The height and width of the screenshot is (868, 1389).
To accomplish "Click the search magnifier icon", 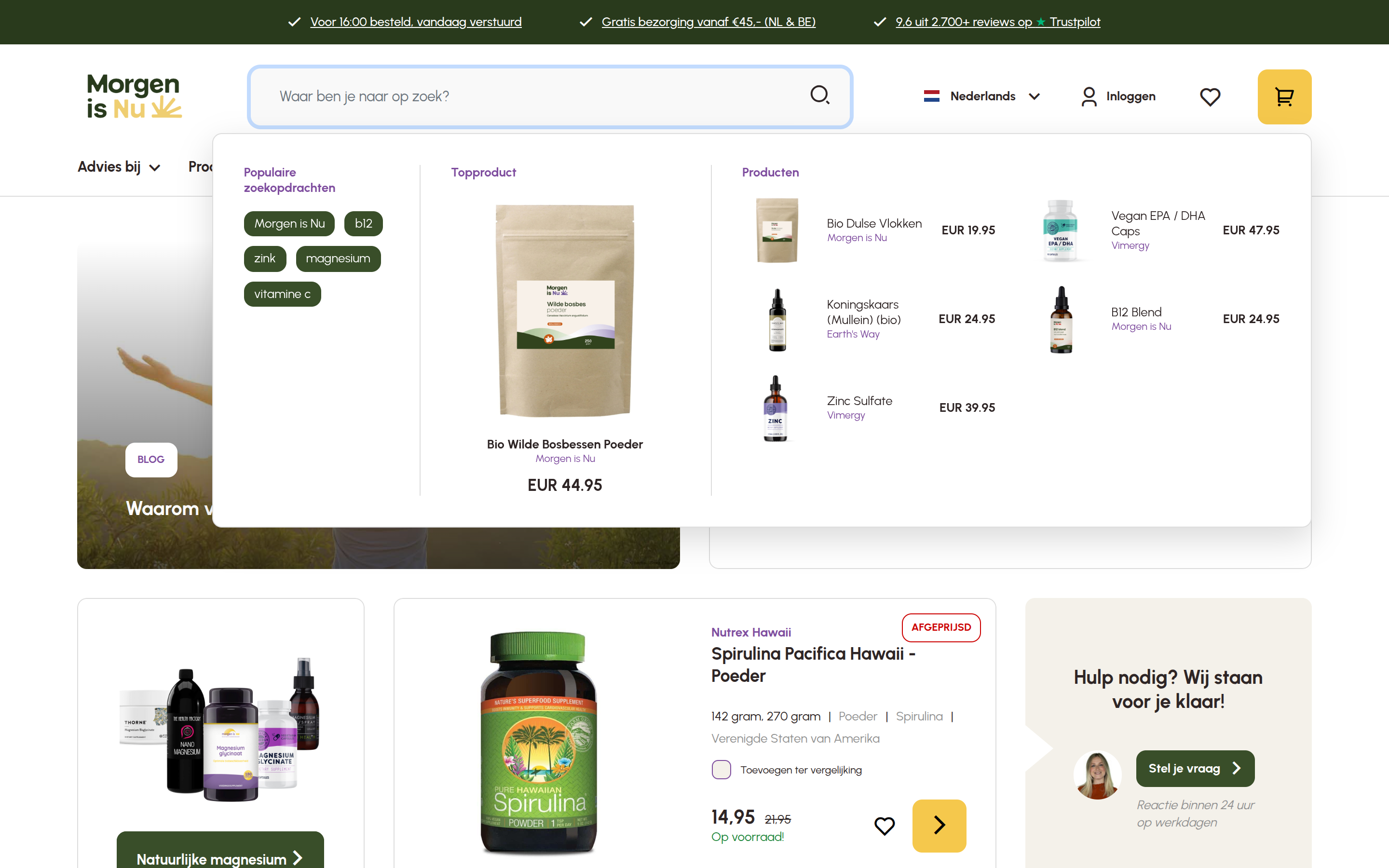I will (819, 95).
